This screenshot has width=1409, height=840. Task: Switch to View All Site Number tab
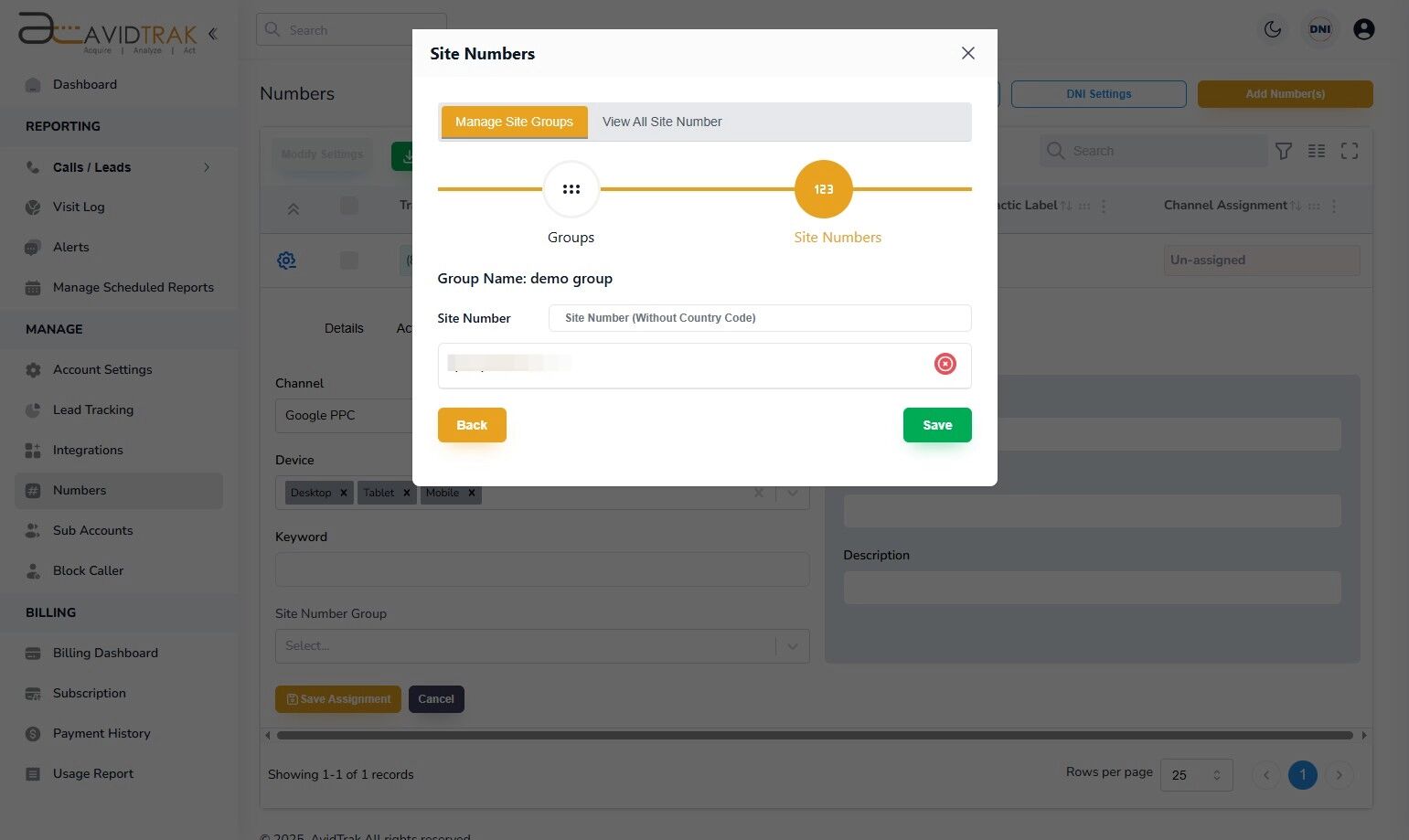661,122
